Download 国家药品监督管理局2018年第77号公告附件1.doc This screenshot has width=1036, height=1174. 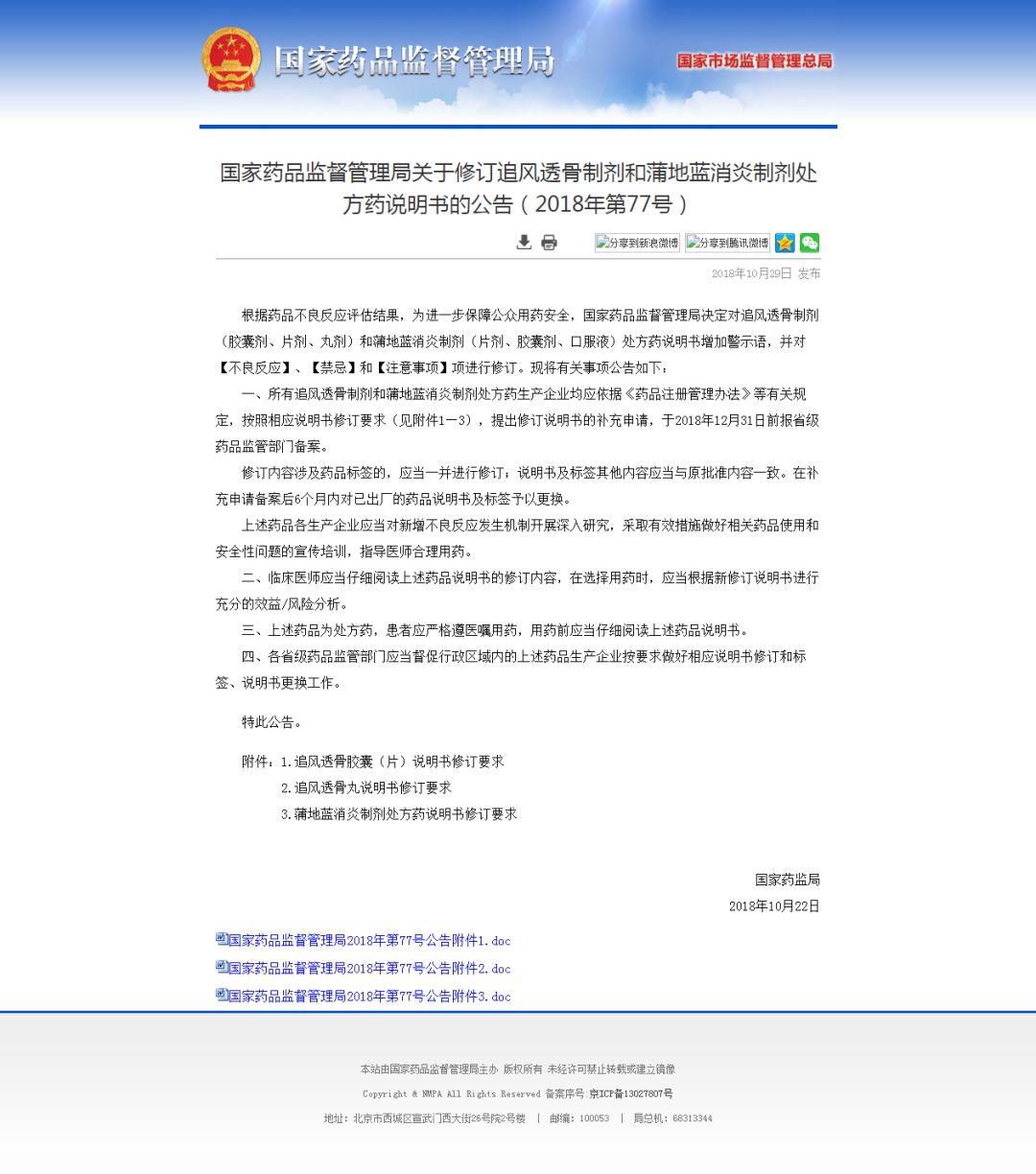point(368,941)
